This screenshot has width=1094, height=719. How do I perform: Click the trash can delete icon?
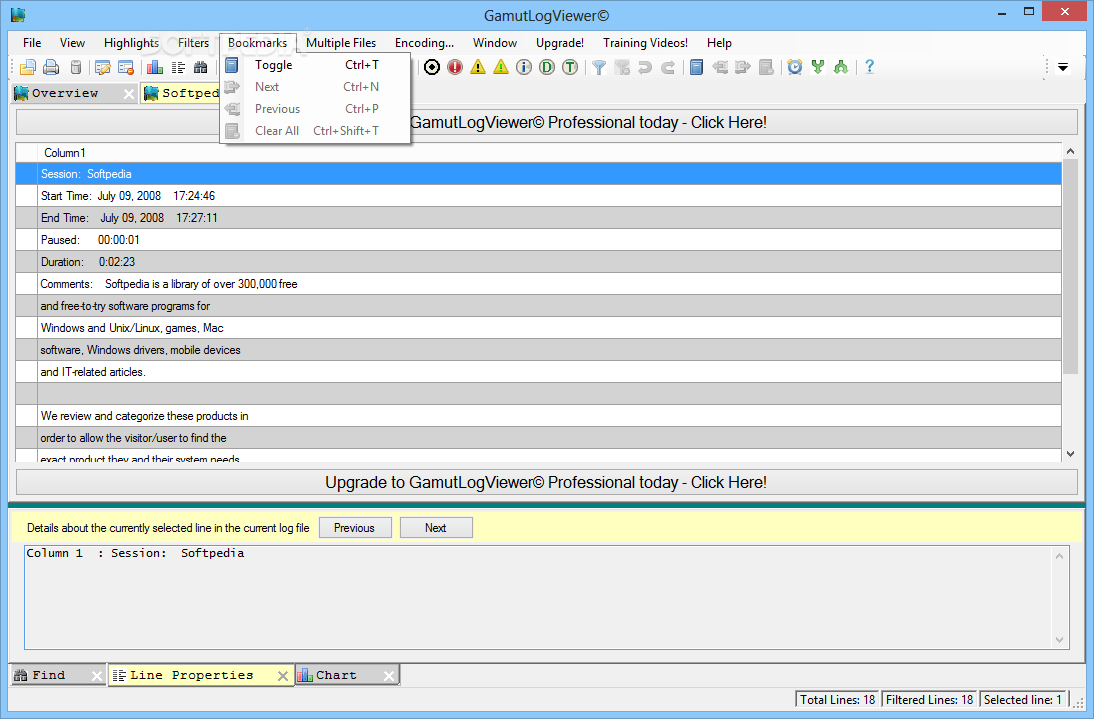pos(76,68)
